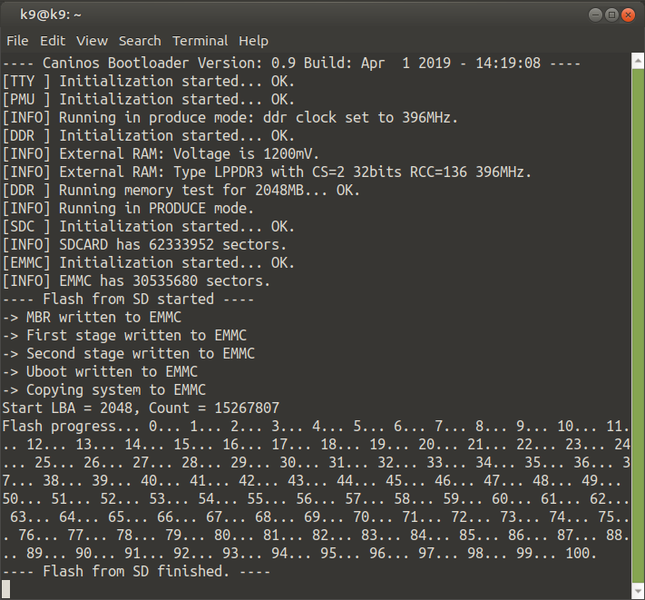The image size is (645, 600).
Task: Click the green vertical scrollbar thumb
Action: 638,326
